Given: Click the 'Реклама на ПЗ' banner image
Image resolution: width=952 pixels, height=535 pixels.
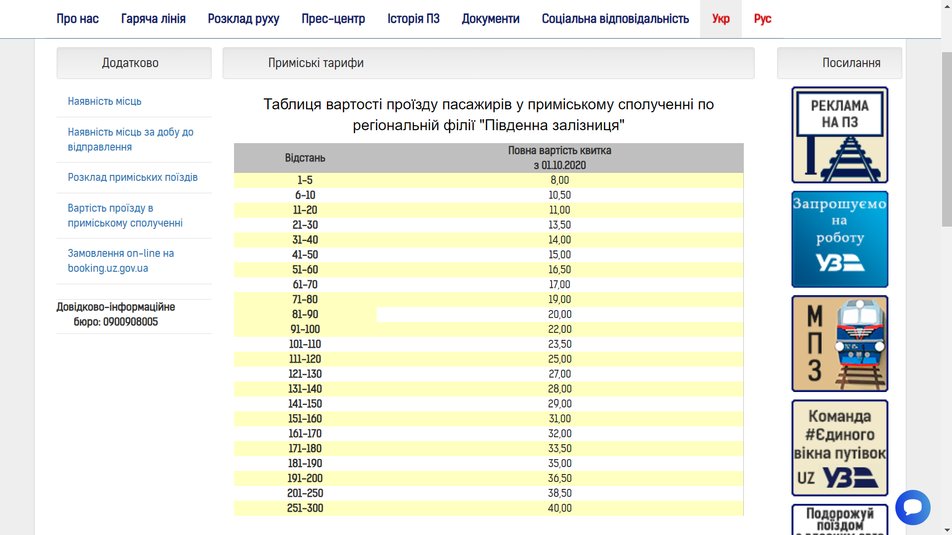Looking at the screenshot, I should click(x=839, y=134).
